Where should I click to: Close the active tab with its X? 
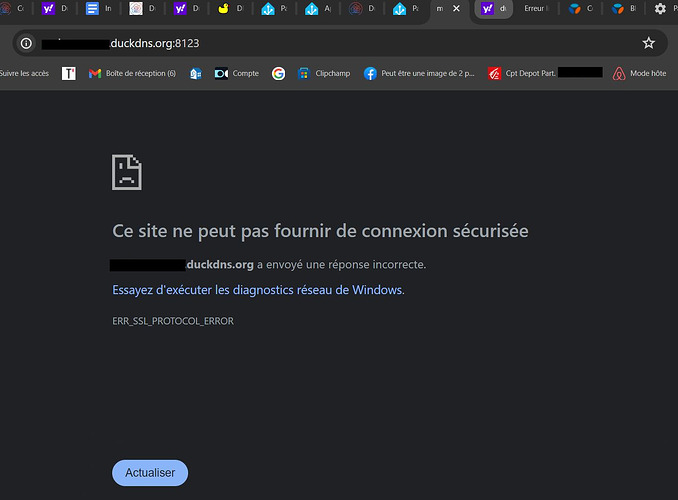pyautogui.click(x=456, y=8)
